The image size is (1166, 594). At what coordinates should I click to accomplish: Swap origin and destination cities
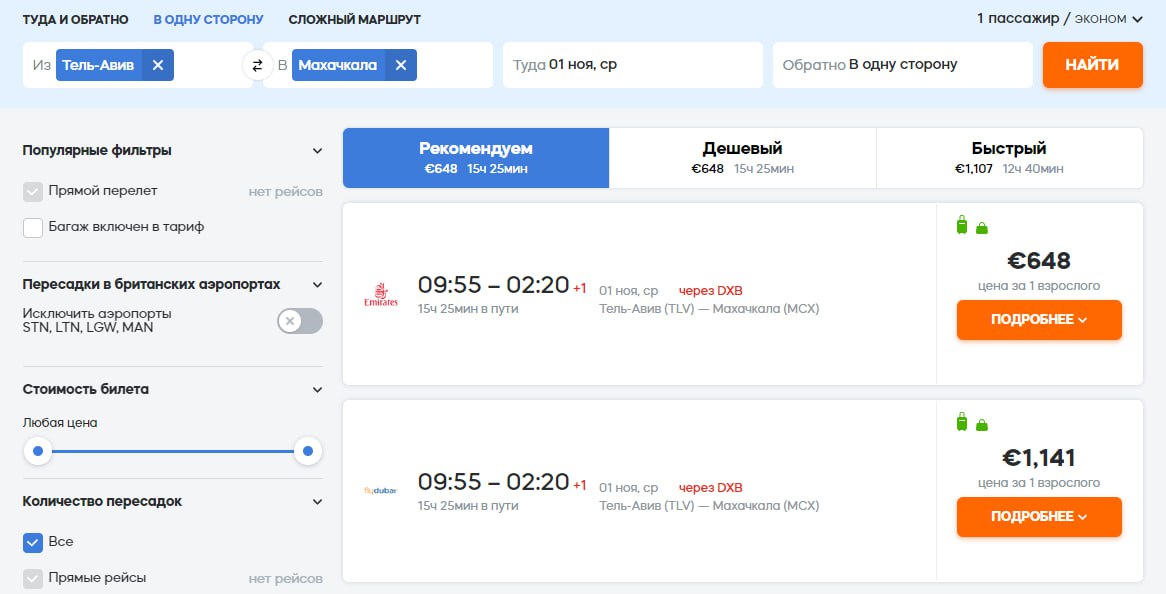point(257,65)
